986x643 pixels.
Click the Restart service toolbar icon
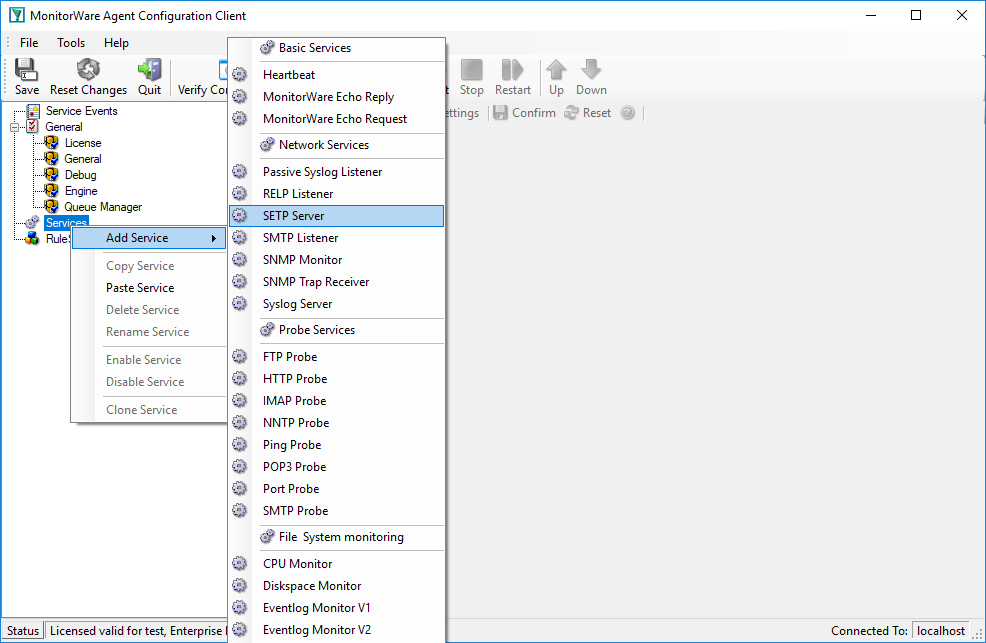pyautogui.click(x=512, y=69)
